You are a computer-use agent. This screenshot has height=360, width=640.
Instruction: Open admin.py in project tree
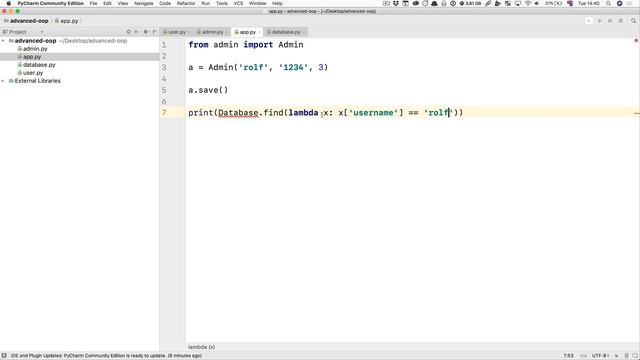[x=35, y=49]
